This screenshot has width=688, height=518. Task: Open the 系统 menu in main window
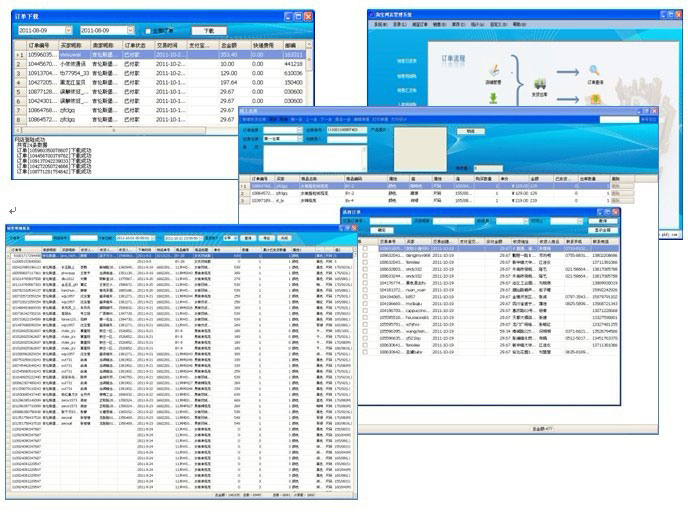click(x=380, y=25)
